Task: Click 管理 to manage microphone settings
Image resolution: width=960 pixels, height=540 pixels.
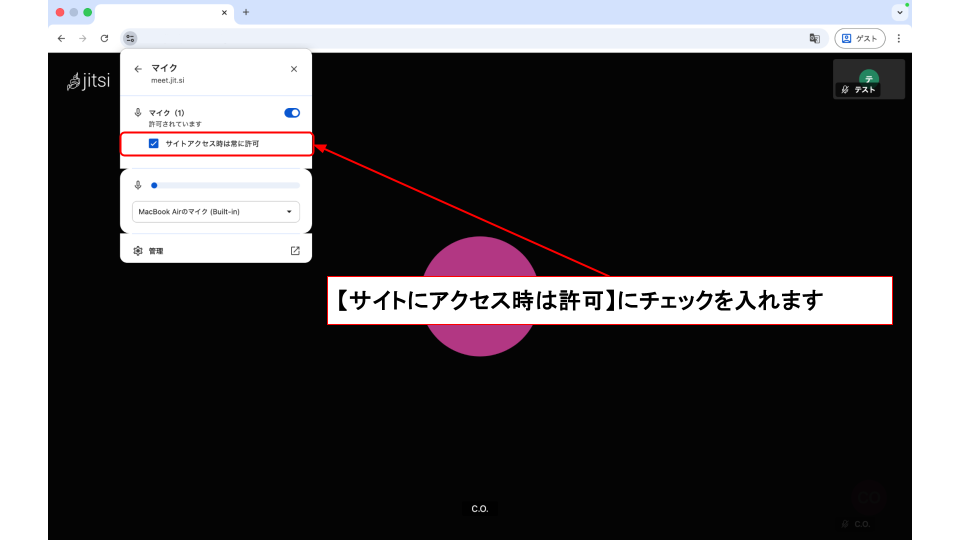Action: coord(156,251)
